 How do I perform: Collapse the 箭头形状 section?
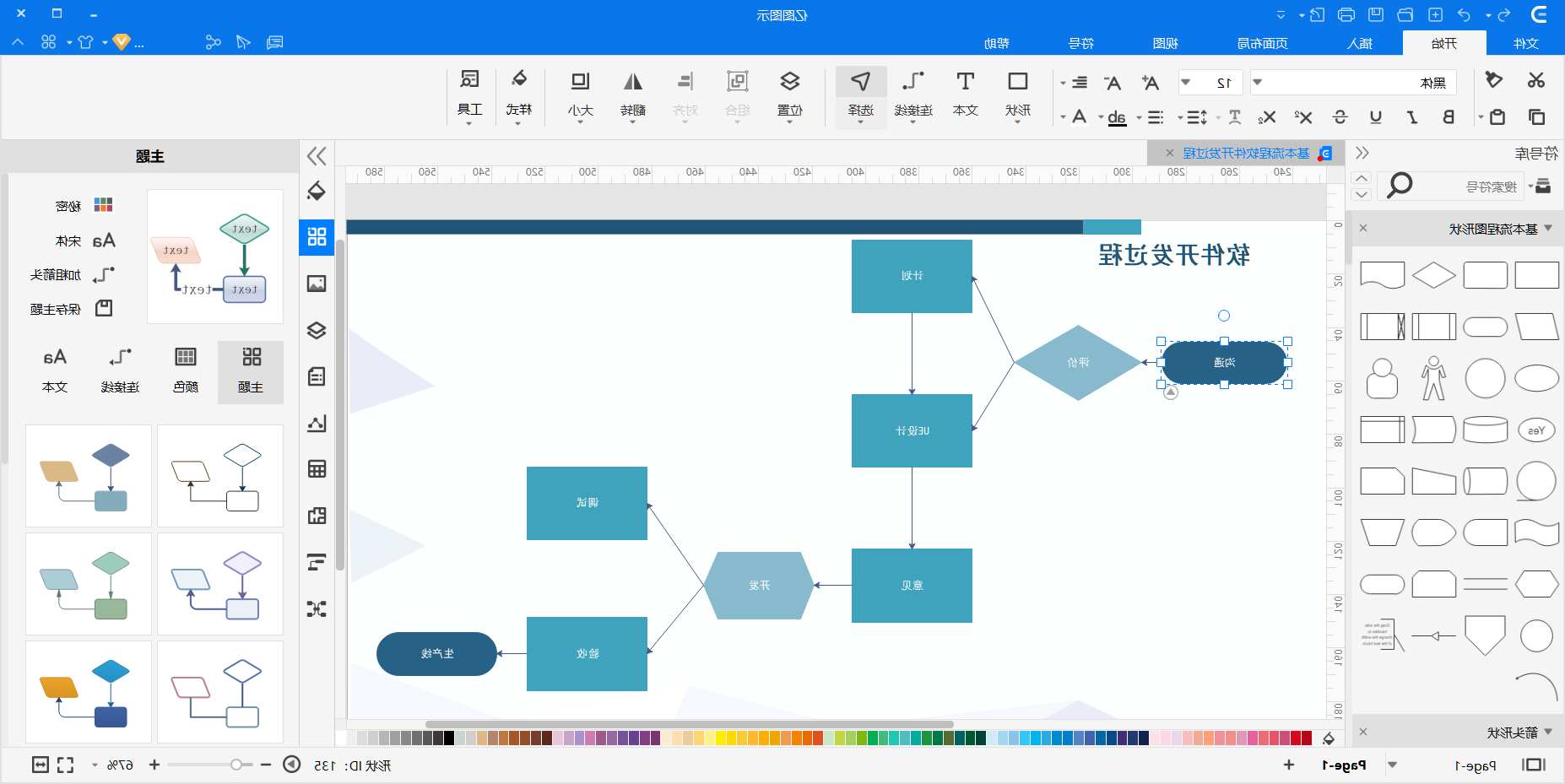click(1548, 732)
